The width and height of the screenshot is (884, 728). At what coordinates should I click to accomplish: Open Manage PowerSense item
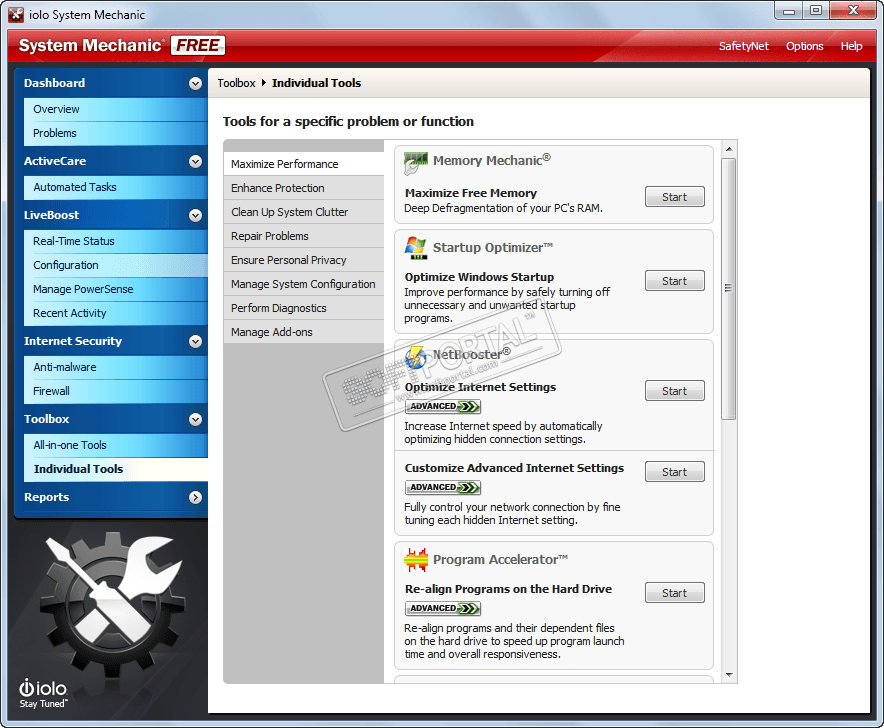click(116, 289)
